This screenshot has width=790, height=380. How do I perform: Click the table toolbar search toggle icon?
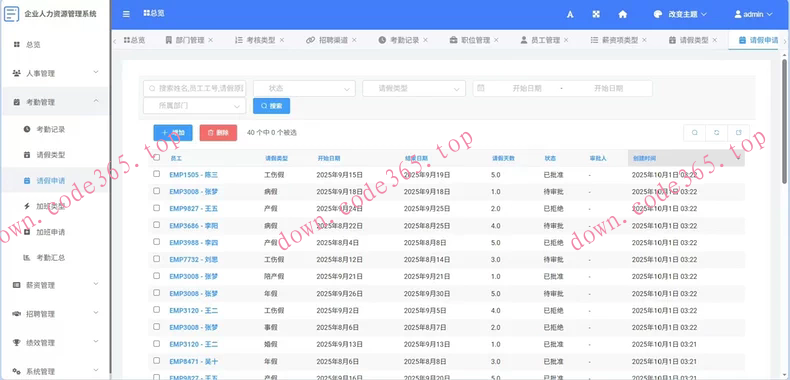pos(694,133)
